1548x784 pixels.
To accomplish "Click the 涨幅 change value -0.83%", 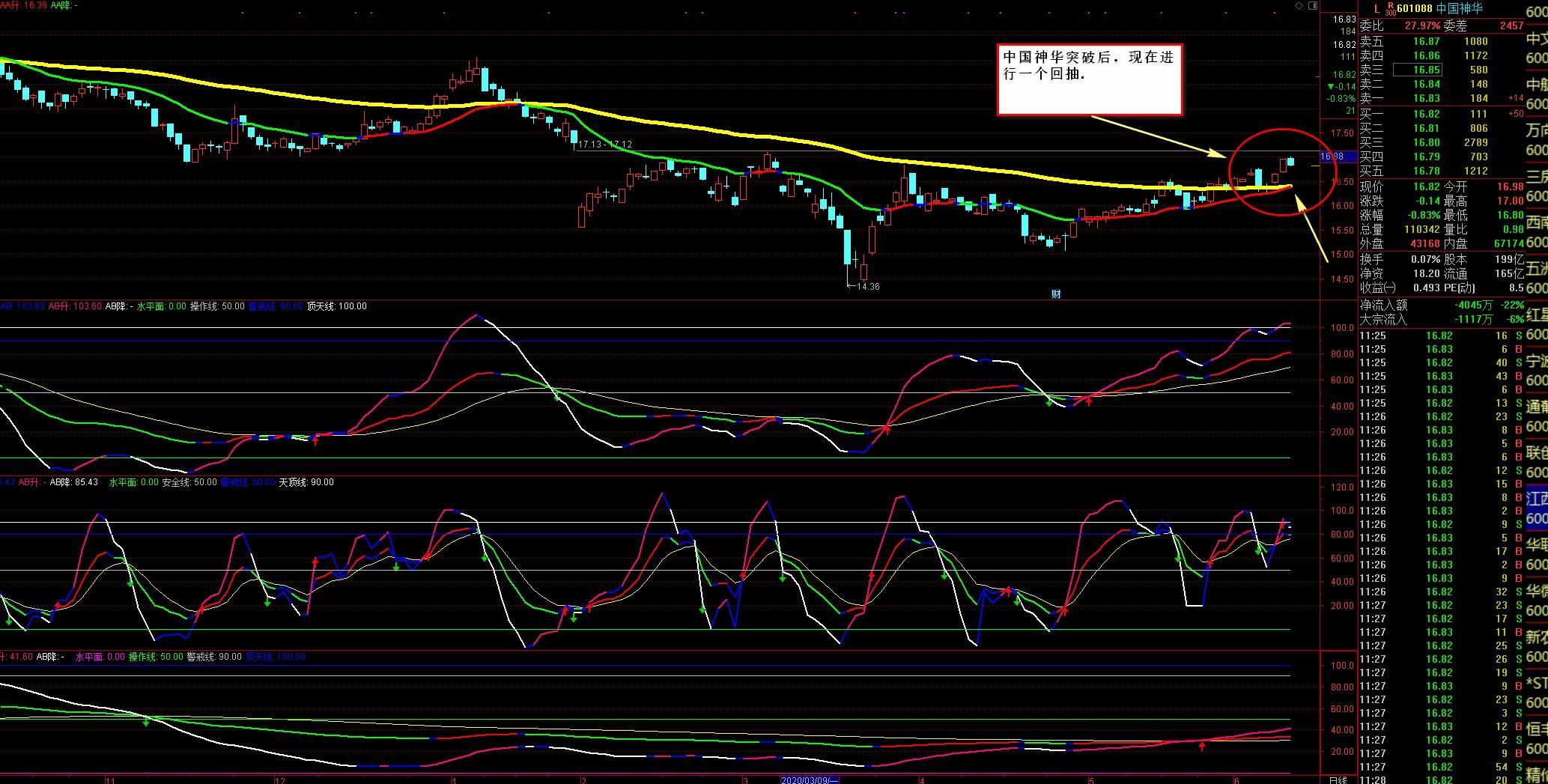I will tap(1424, 215).
